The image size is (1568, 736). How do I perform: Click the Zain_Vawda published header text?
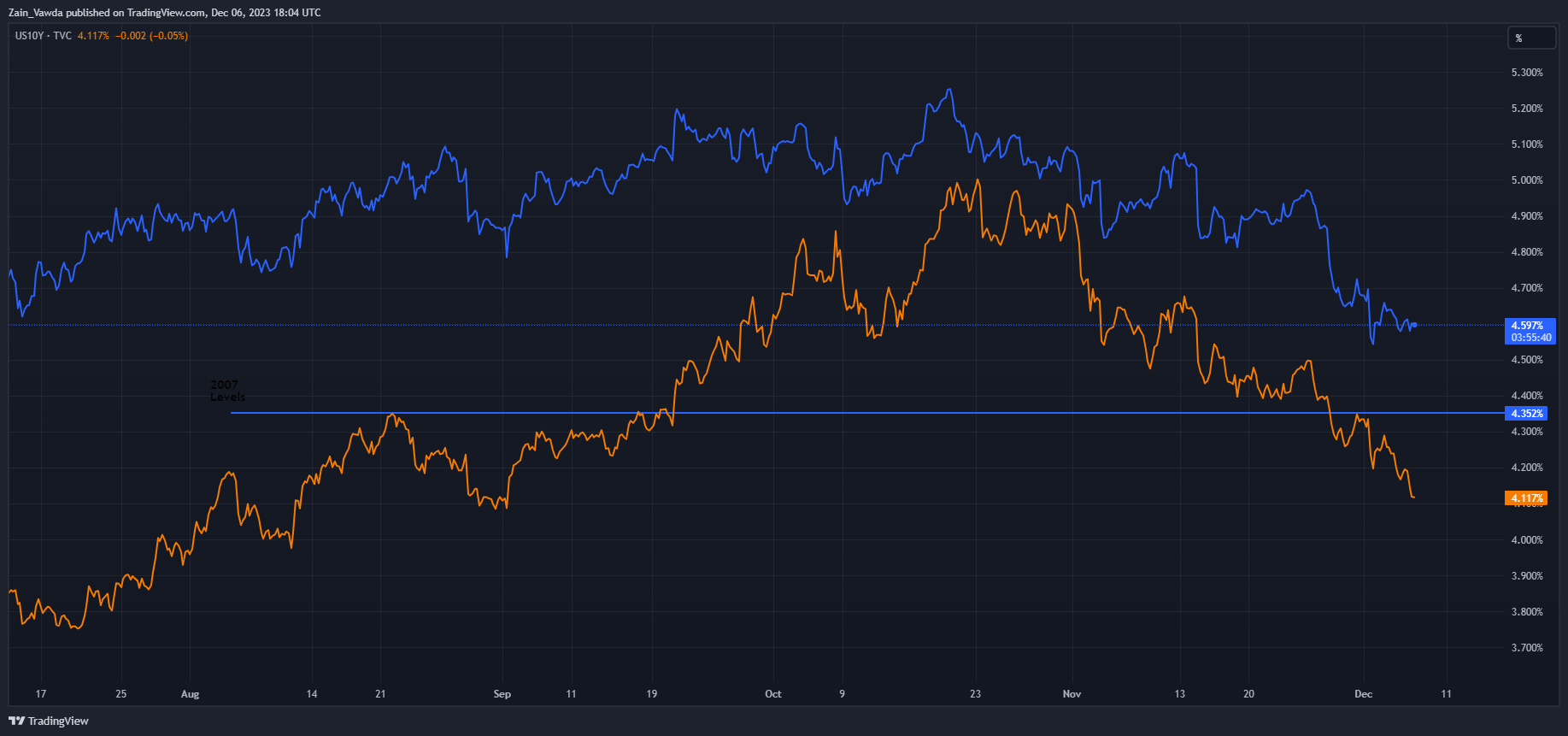click(x=165, y=13)
